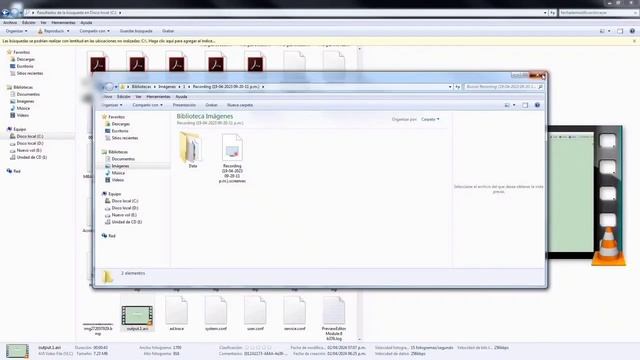Screen dimensions: 640x360
Task: Open Ver menu in front window
Action: pyautogui.click(x=138, y=97)
